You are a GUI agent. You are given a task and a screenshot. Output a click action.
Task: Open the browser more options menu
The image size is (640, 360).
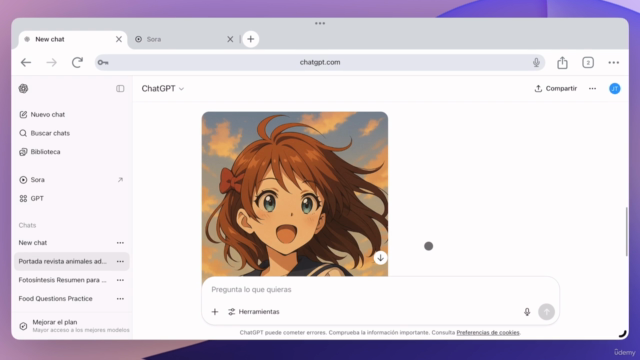[613, 62]
